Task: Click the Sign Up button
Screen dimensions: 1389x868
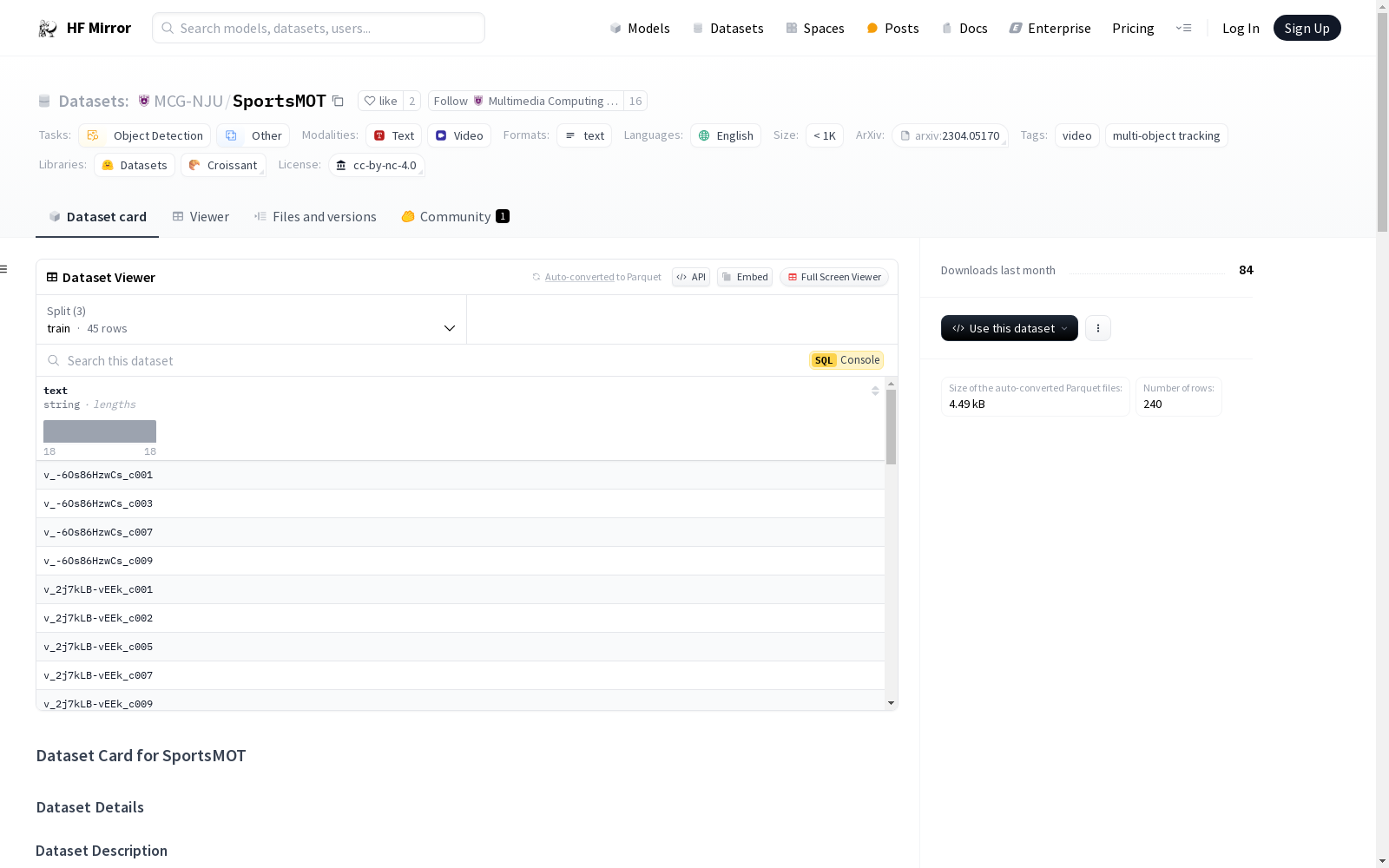Action: pyautogui.click(x=1307, y=29)
